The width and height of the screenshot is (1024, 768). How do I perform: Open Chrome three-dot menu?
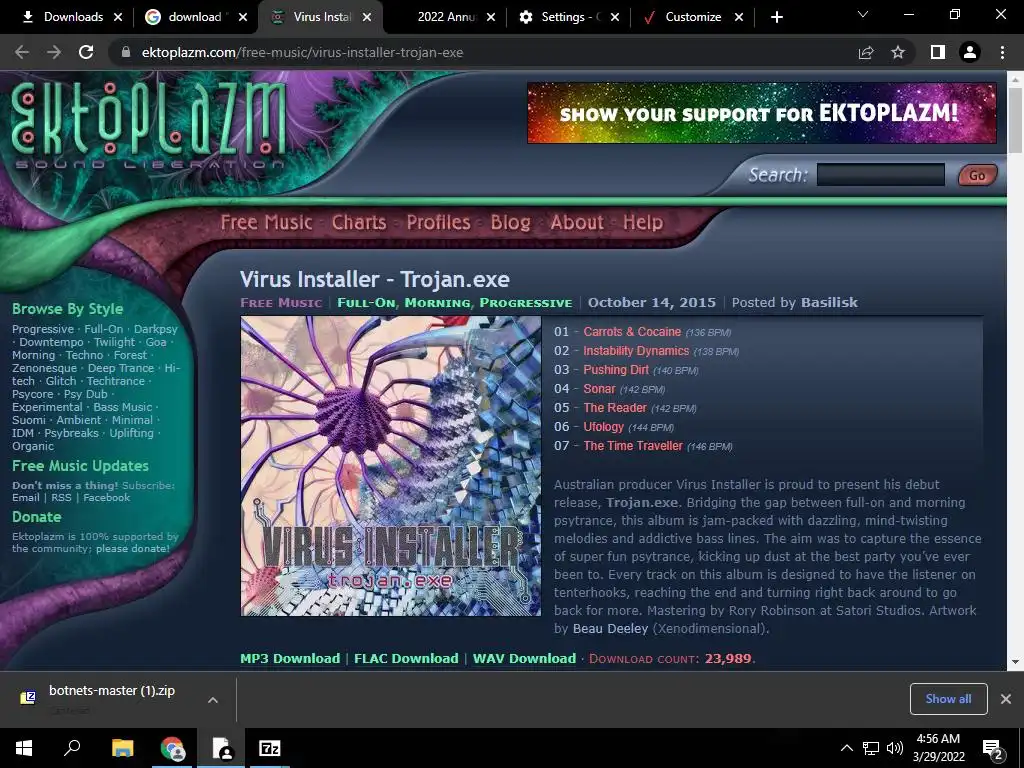click(x=1002, y=52)
